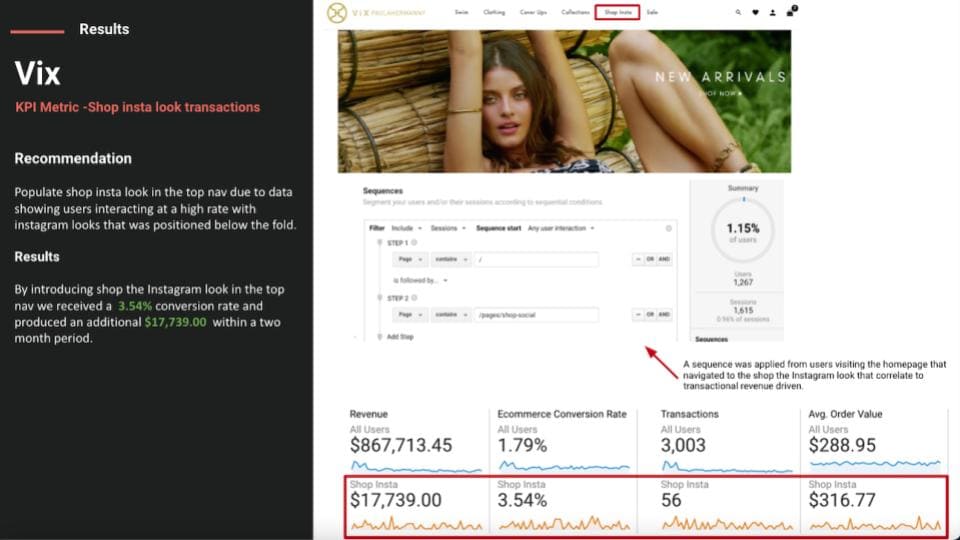Click the help icon beside STEP 1
This screenshot has height=540, width=960.
tap(414, 243)
